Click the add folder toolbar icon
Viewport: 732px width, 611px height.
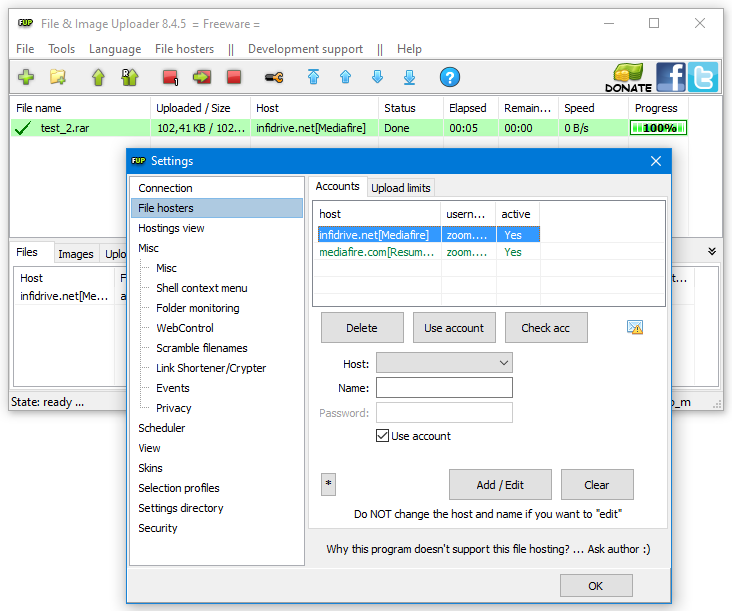58,77
